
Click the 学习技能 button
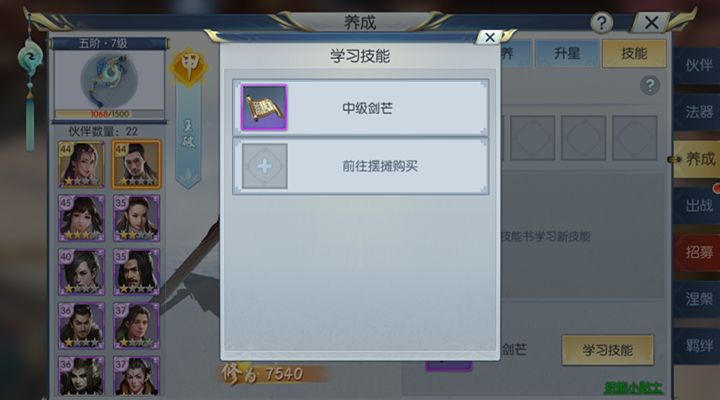coord(608,350)
